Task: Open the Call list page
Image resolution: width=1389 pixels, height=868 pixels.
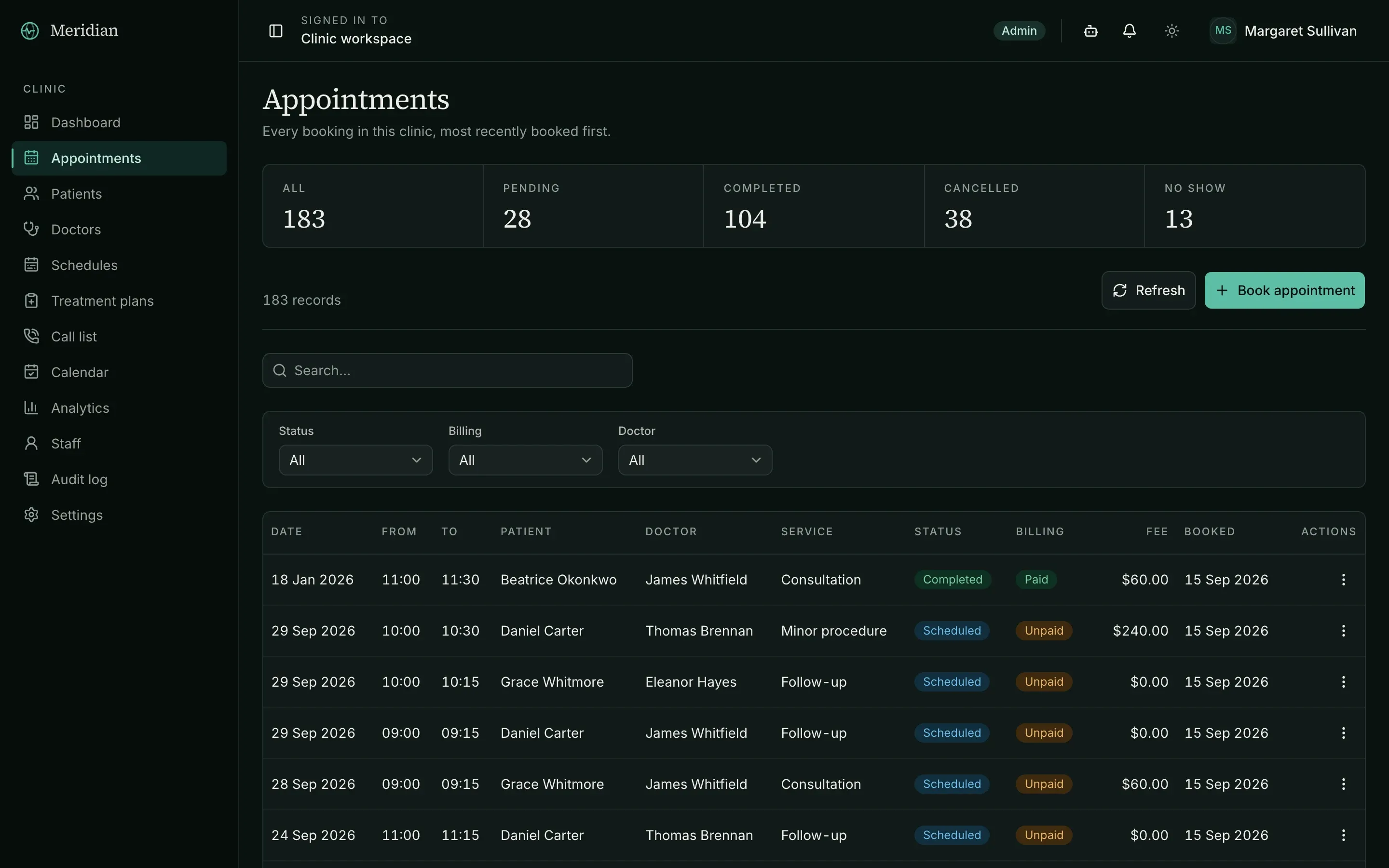Action: (x=119, y=337)
